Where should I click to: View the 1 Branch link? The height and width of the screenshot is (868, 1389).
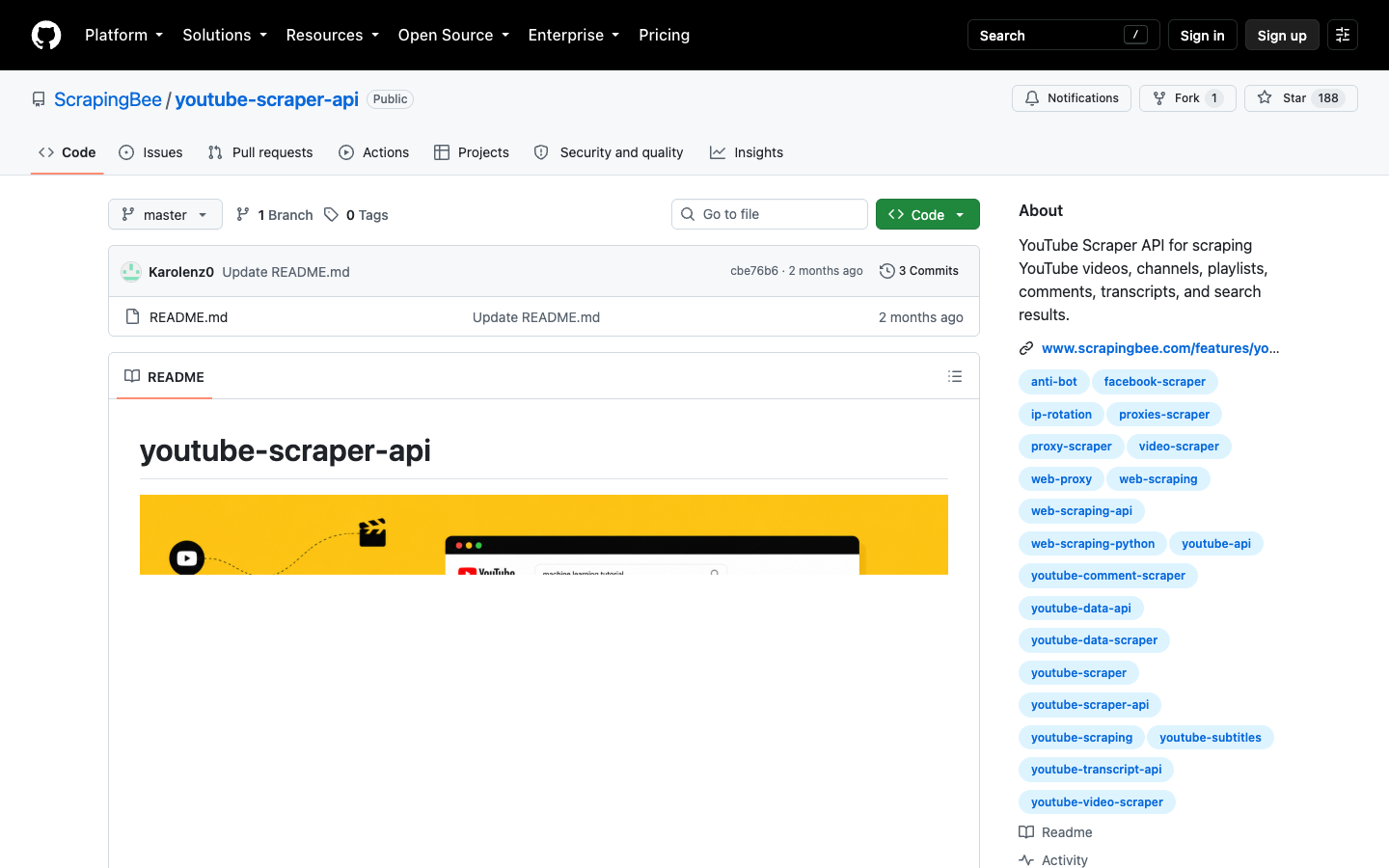click(x=275, y=215)
